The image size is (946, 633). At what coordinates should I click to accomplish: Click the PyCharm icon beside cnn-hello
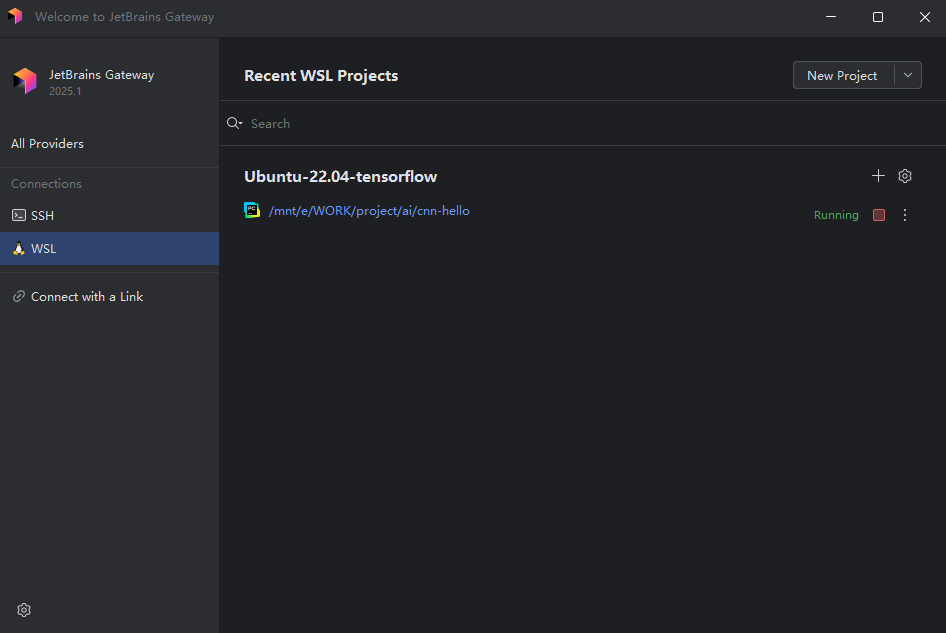click(x=252, y=210)
